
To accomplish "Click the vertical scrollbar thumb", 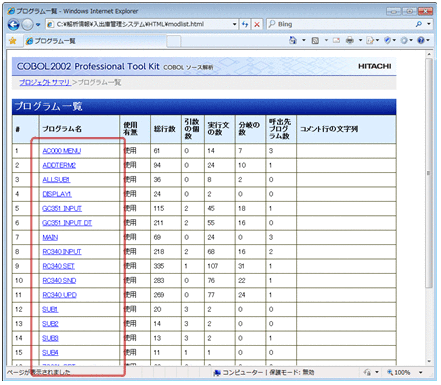I will click(429, 173).
